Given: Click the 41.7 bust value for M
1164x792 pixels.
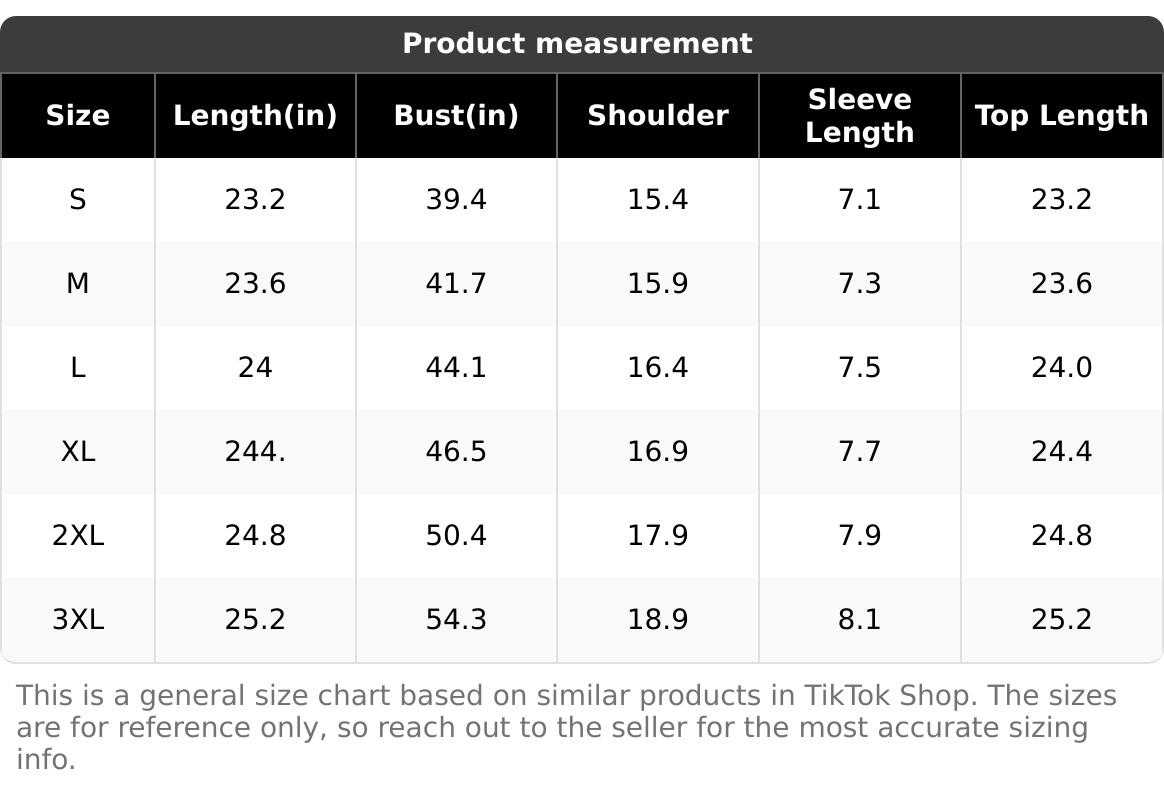Looking at the screenshot, I should [x=456, y=284].
